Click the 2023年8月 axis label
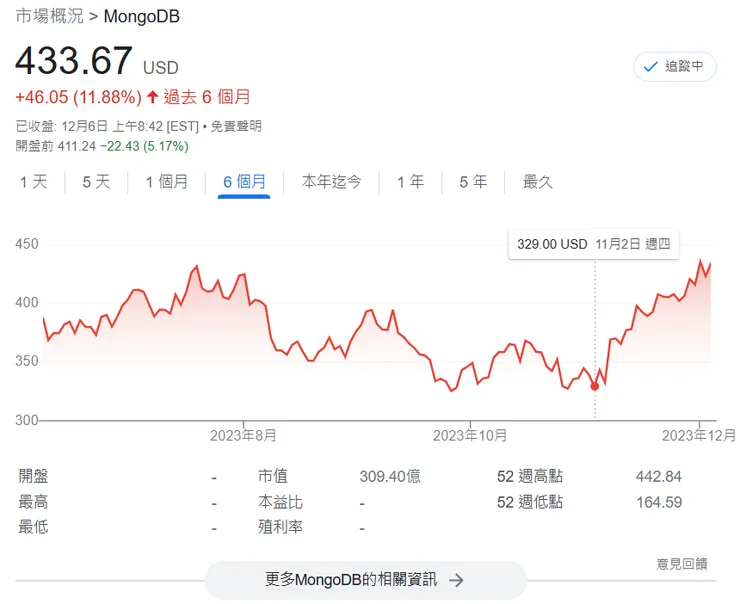This screenshot has width=740, height=604. (x=243, y=436)
